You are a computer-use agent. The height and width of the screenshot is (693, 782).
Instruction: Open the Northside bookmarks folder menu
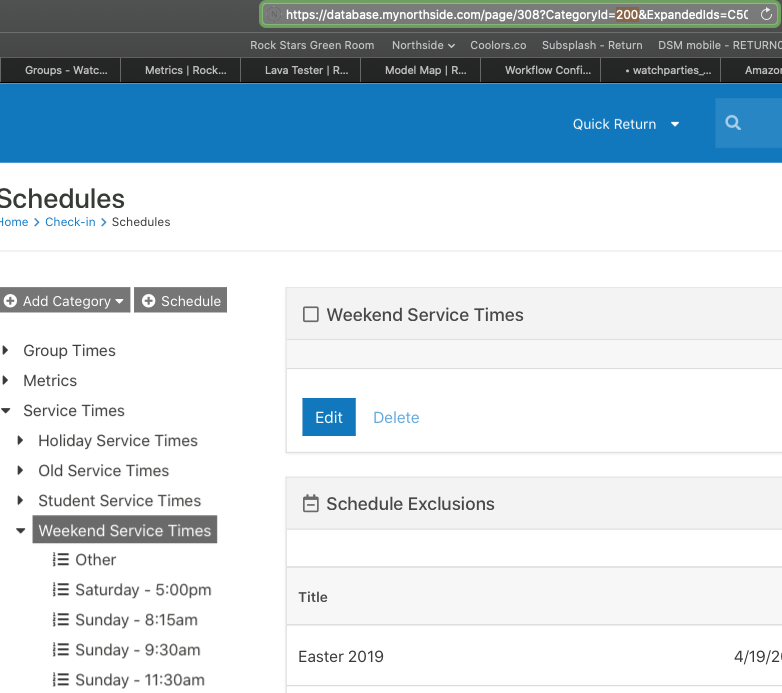[423, 45]
